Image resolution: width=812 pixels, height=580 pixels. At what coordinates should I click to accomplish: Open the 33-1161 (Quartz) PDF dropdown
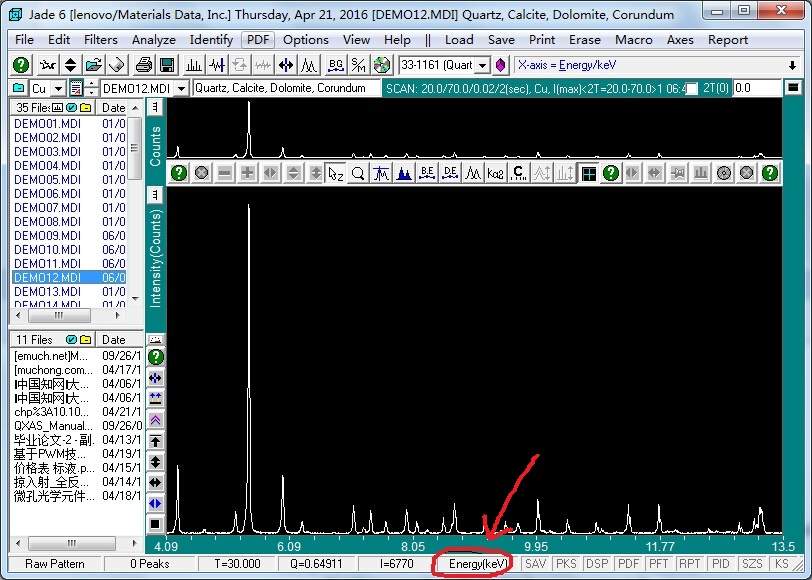483,65
